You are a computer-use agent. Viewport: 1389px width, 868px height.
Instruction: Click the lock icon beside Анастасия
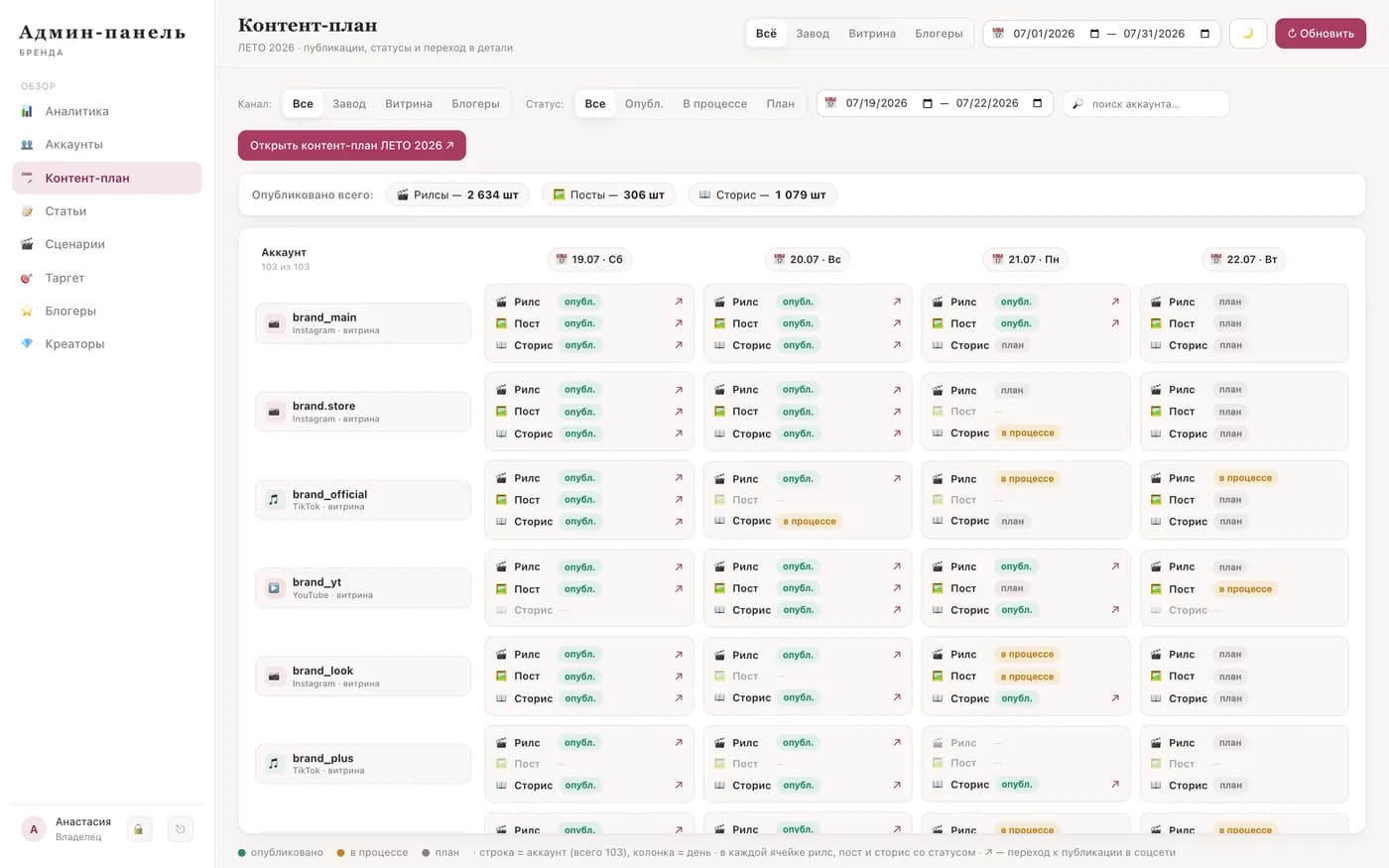pyautogui.click(x=140, y=829)
